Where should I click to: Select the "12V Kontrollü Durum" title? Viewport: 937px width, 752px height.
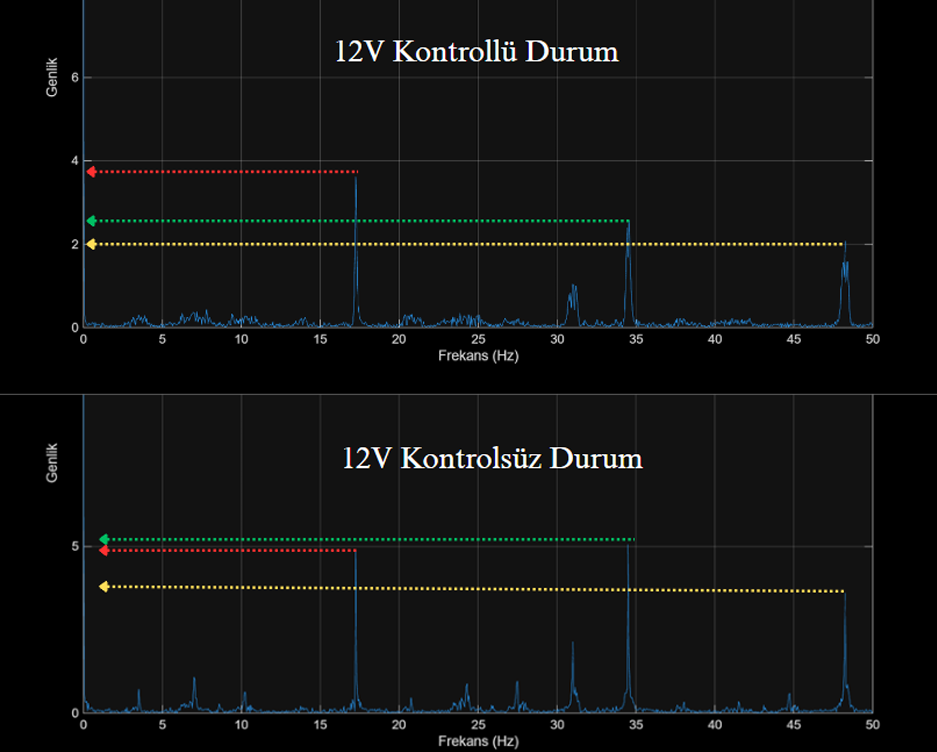(x=476, y=52)
